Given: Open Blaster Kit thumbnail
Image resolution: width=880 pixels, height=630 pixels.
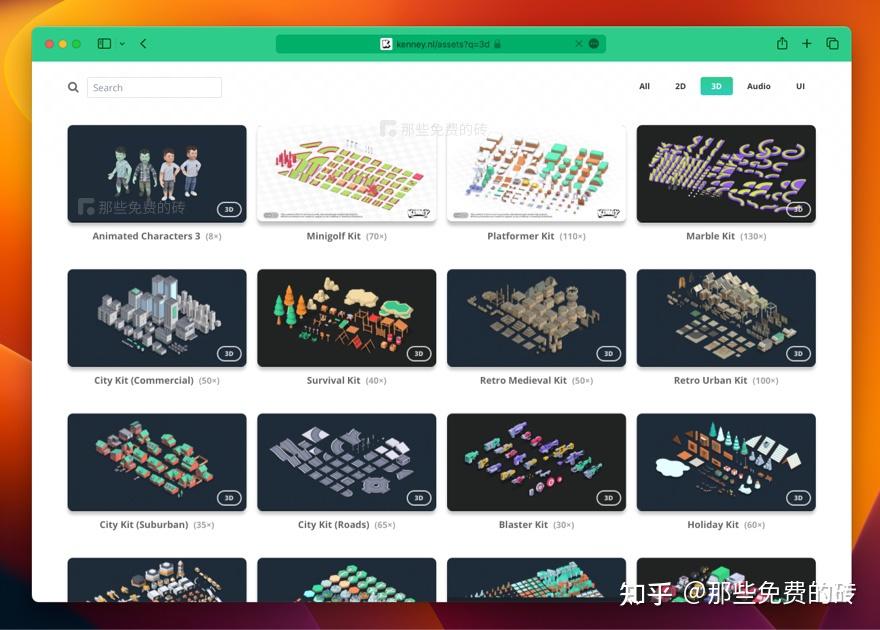Looking at the screenshot, I should 536,462.
